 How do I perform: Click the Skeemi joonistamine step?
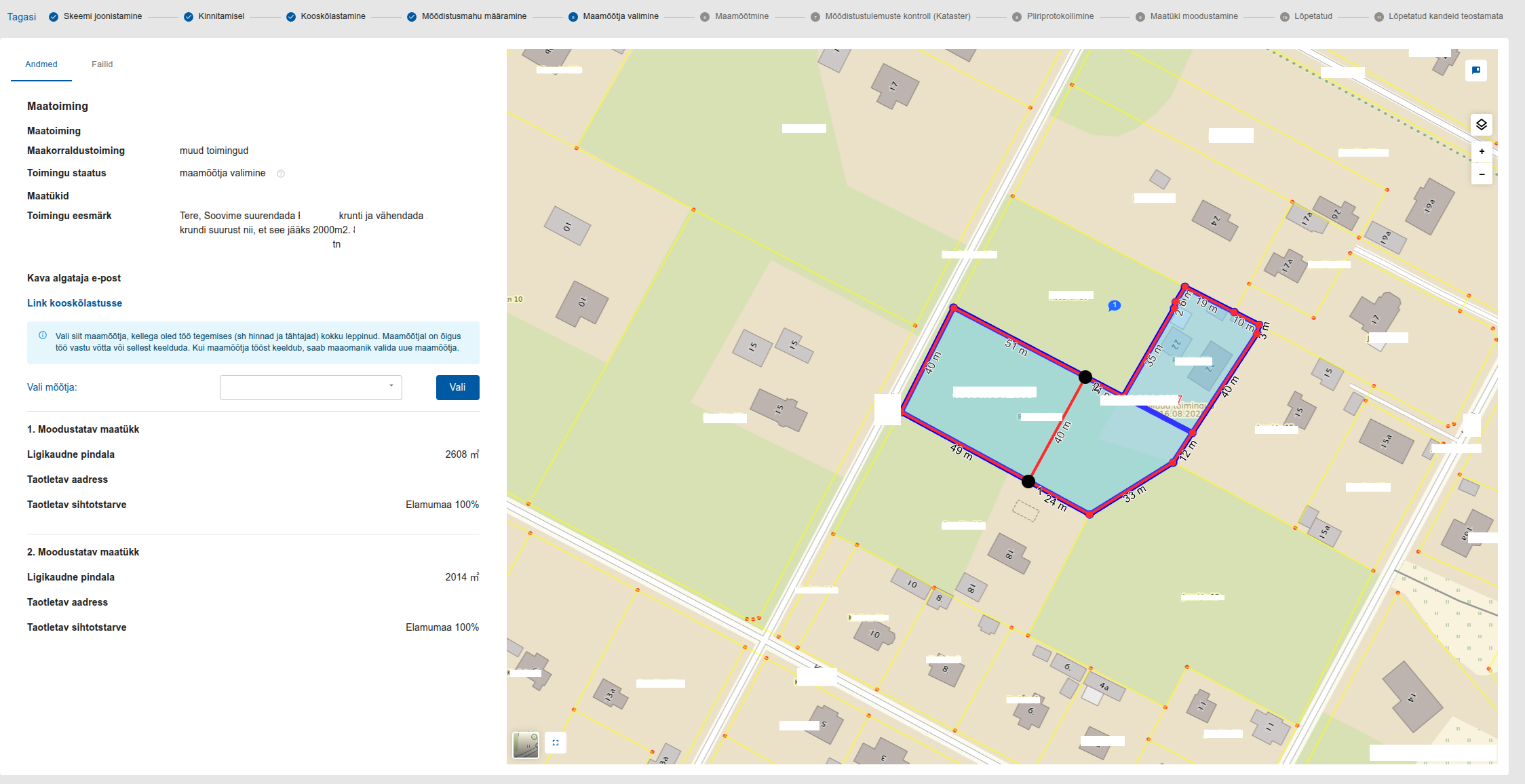[x=102, y=16]
